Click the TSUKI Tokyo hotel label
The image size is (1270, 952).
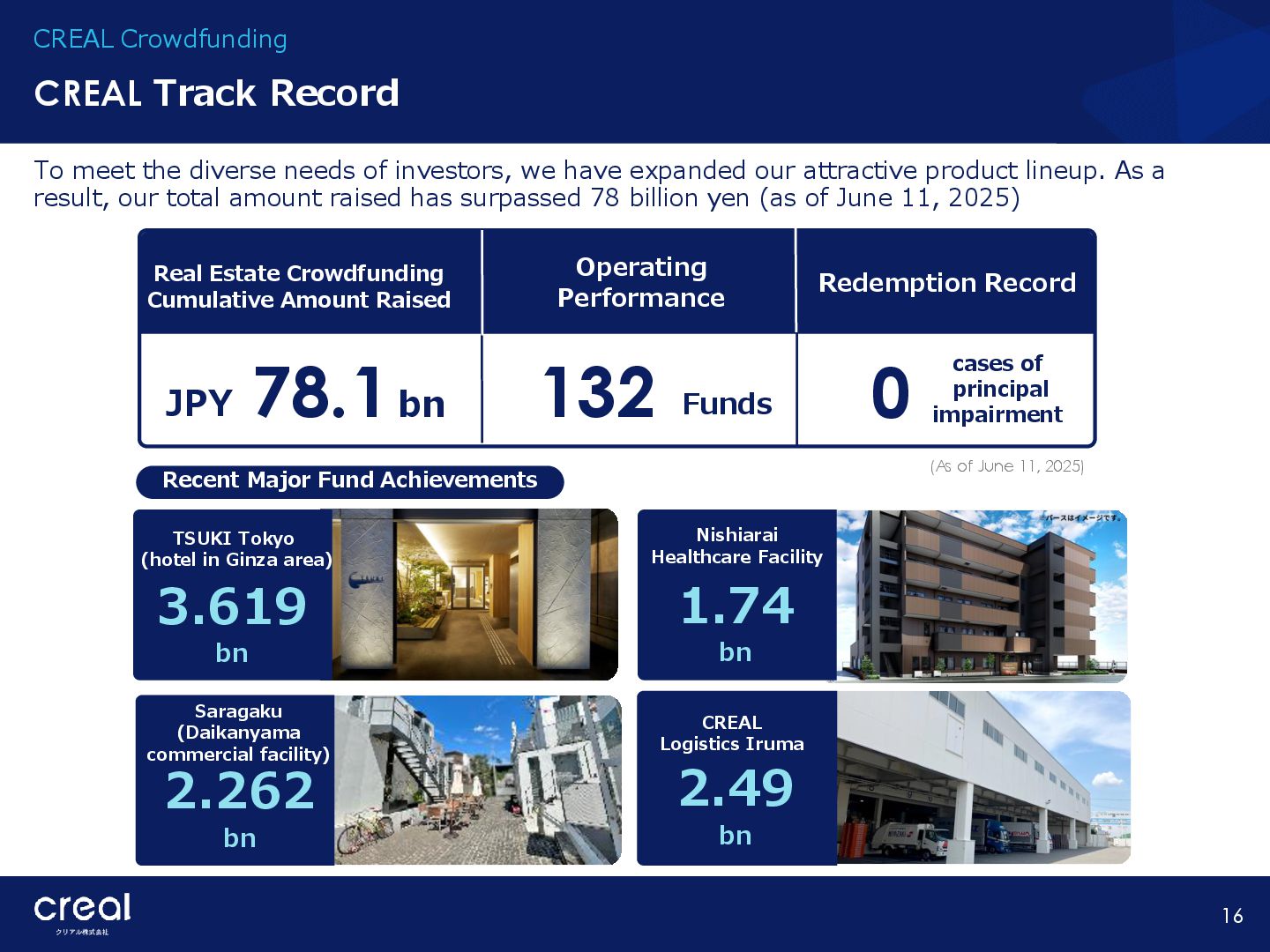235,548
